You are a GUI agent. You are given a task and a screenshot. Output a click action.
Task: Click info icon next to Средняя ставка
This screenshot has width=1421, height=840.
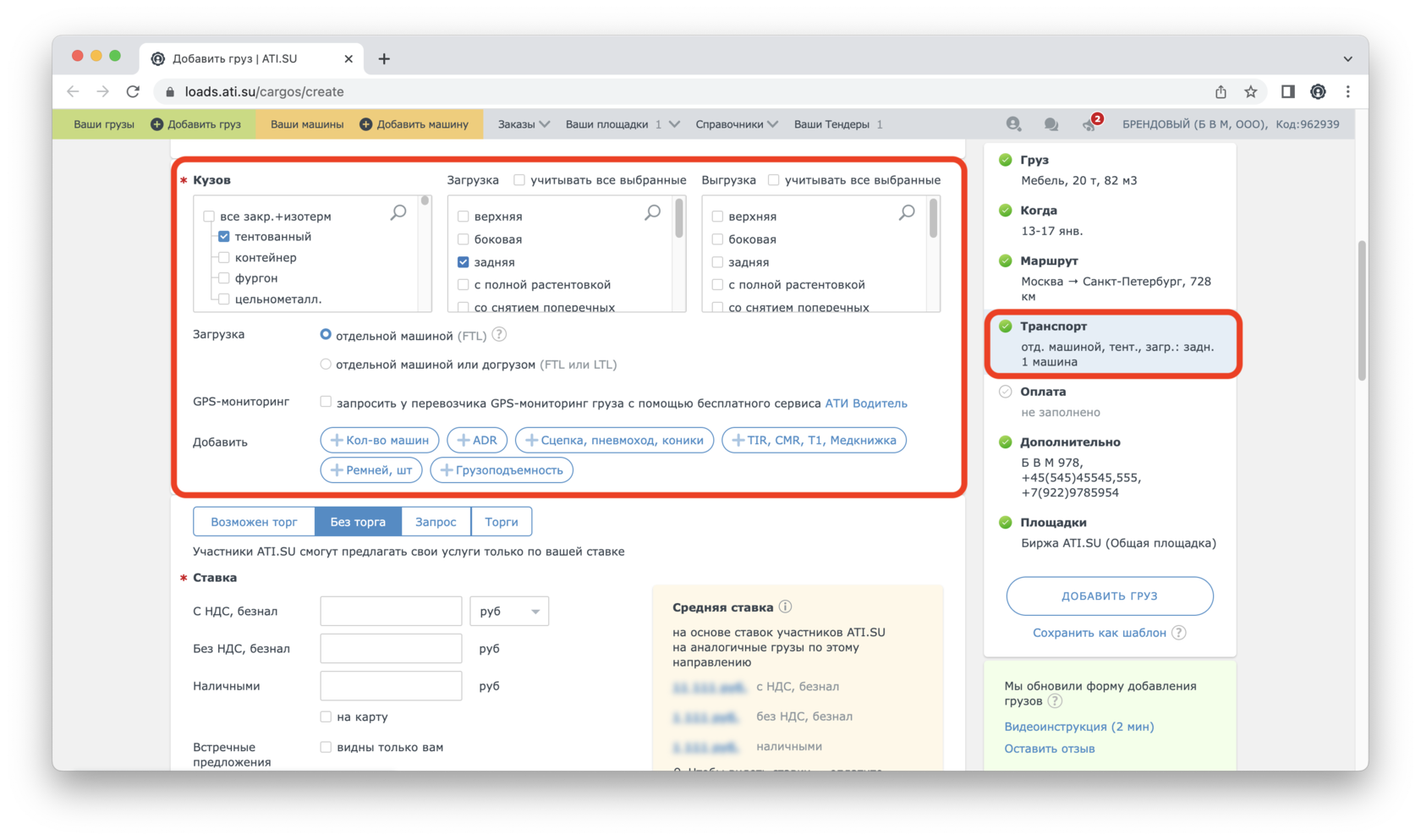(x=785, y=607)
